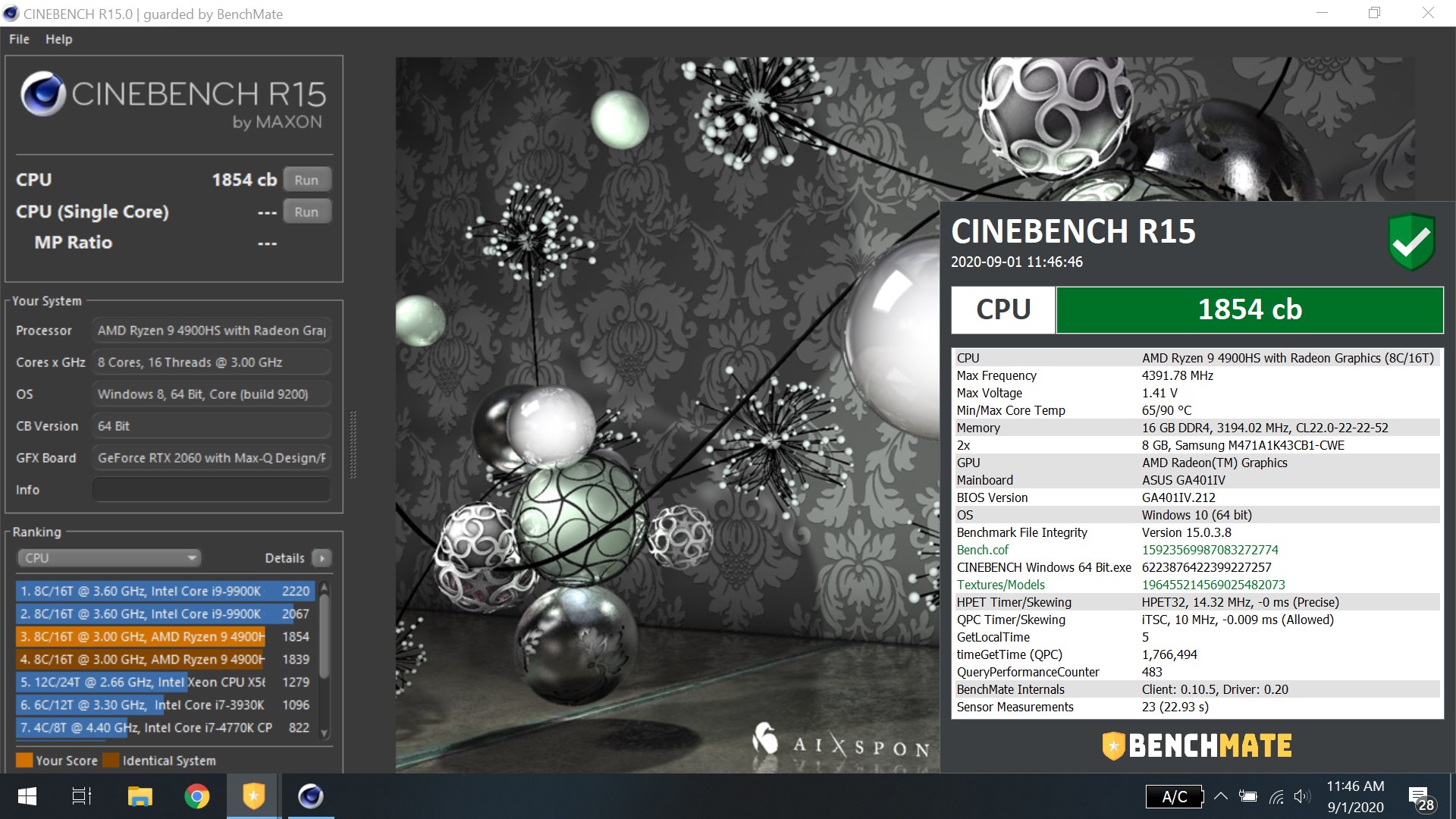Select ranking entry 1 Intel Core i9-9900K 2220
The height and width of the screenshot is (819, 1456).
pyautogui.click(x=165, y=591)
